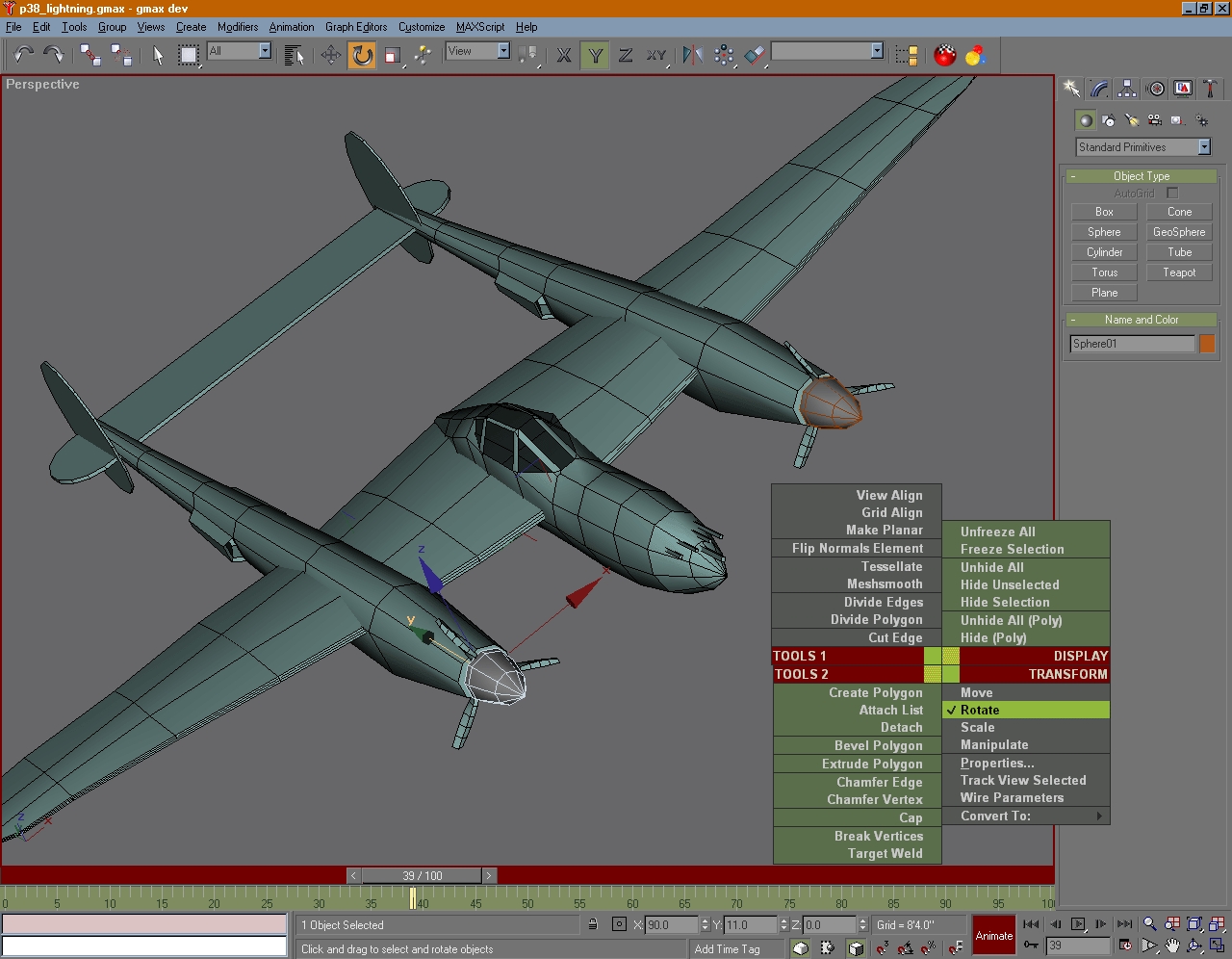
Task: Choose Extrude Polygon from the quad menu
Action: pos(871,764)
